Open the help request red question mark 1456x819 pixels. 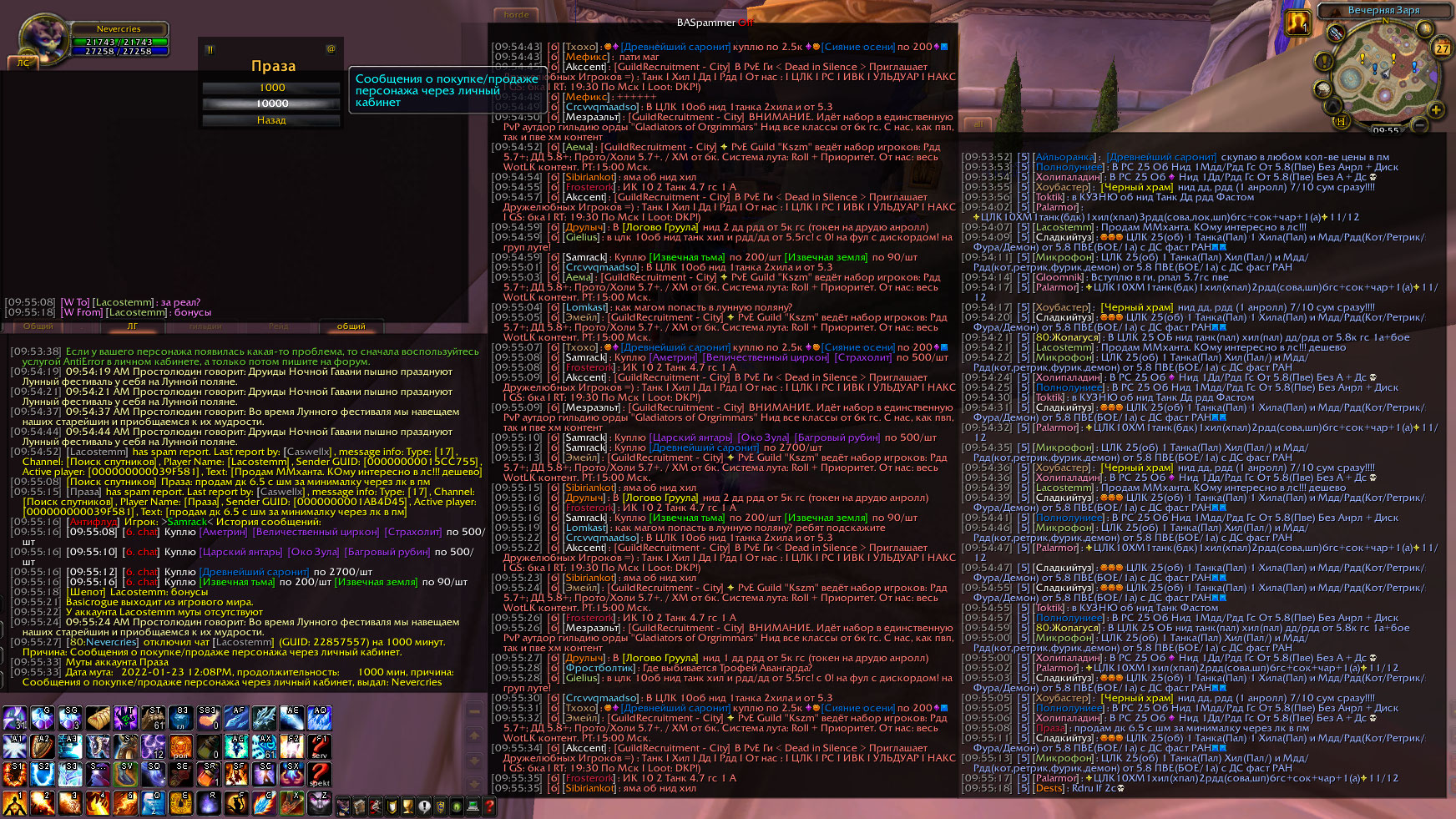click(x=489, y=806)
